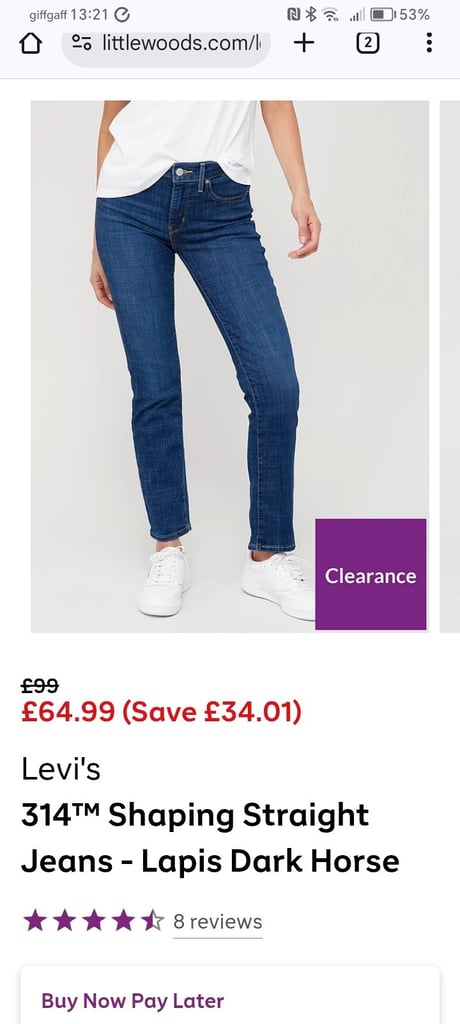Viewport: 460px width, 1024px height.
Task: Tap the NFC status icon
Action: point(294,14)
